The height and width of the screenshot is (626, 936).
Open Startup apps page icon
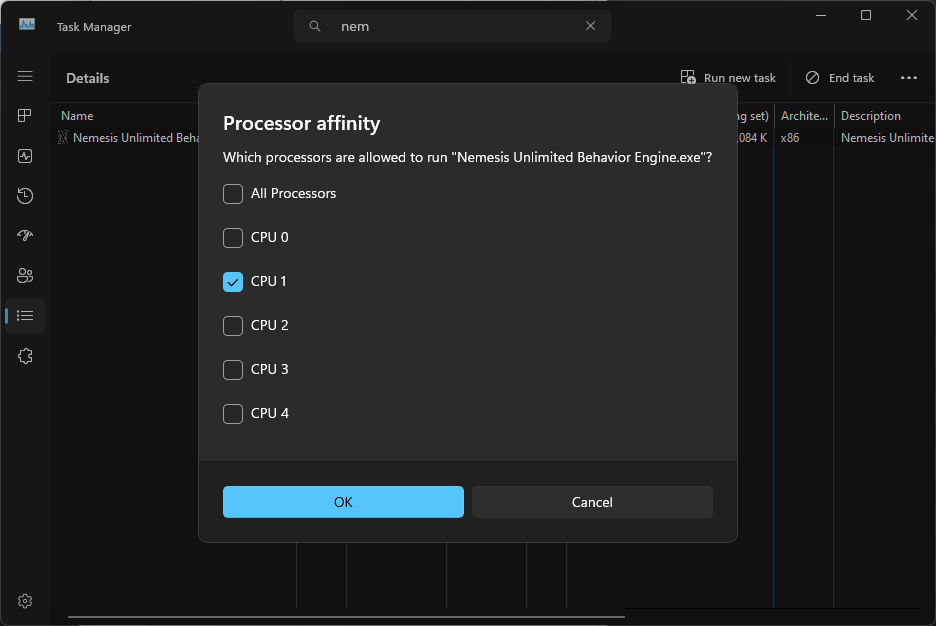click(25, 236)
